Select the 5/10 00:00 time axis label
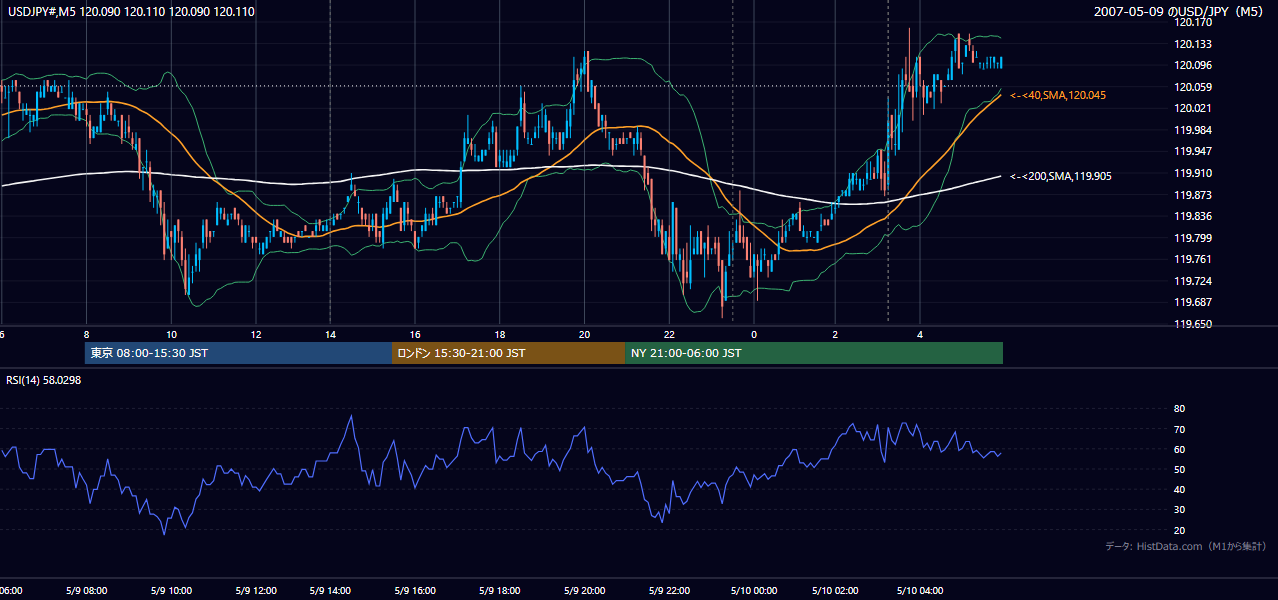1278x600 pixels. click(x=754, y=590)
